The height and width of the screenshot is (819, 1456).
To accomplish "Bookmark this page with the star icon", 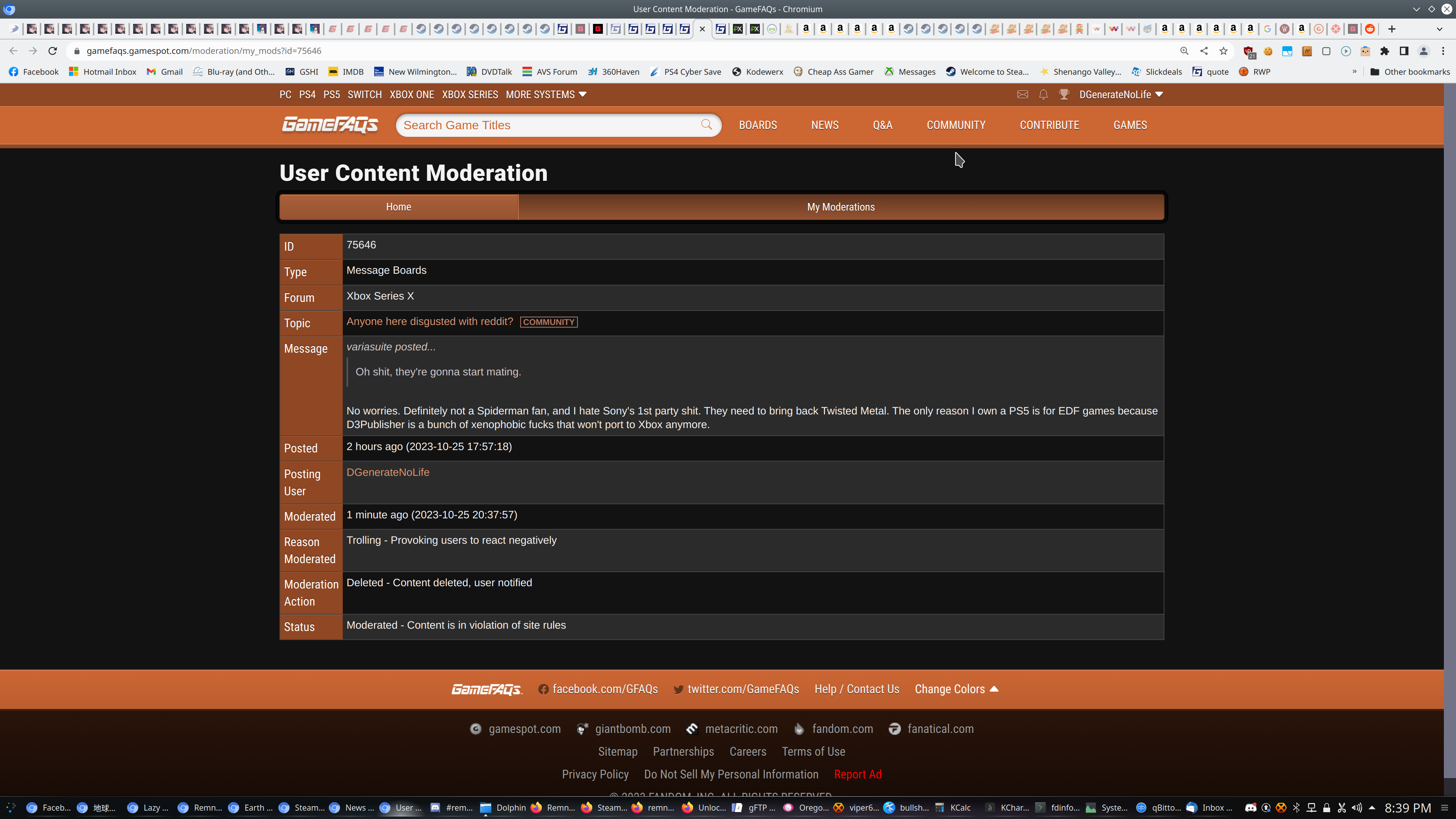I will pyautogui.click(x=1224, y=51).
